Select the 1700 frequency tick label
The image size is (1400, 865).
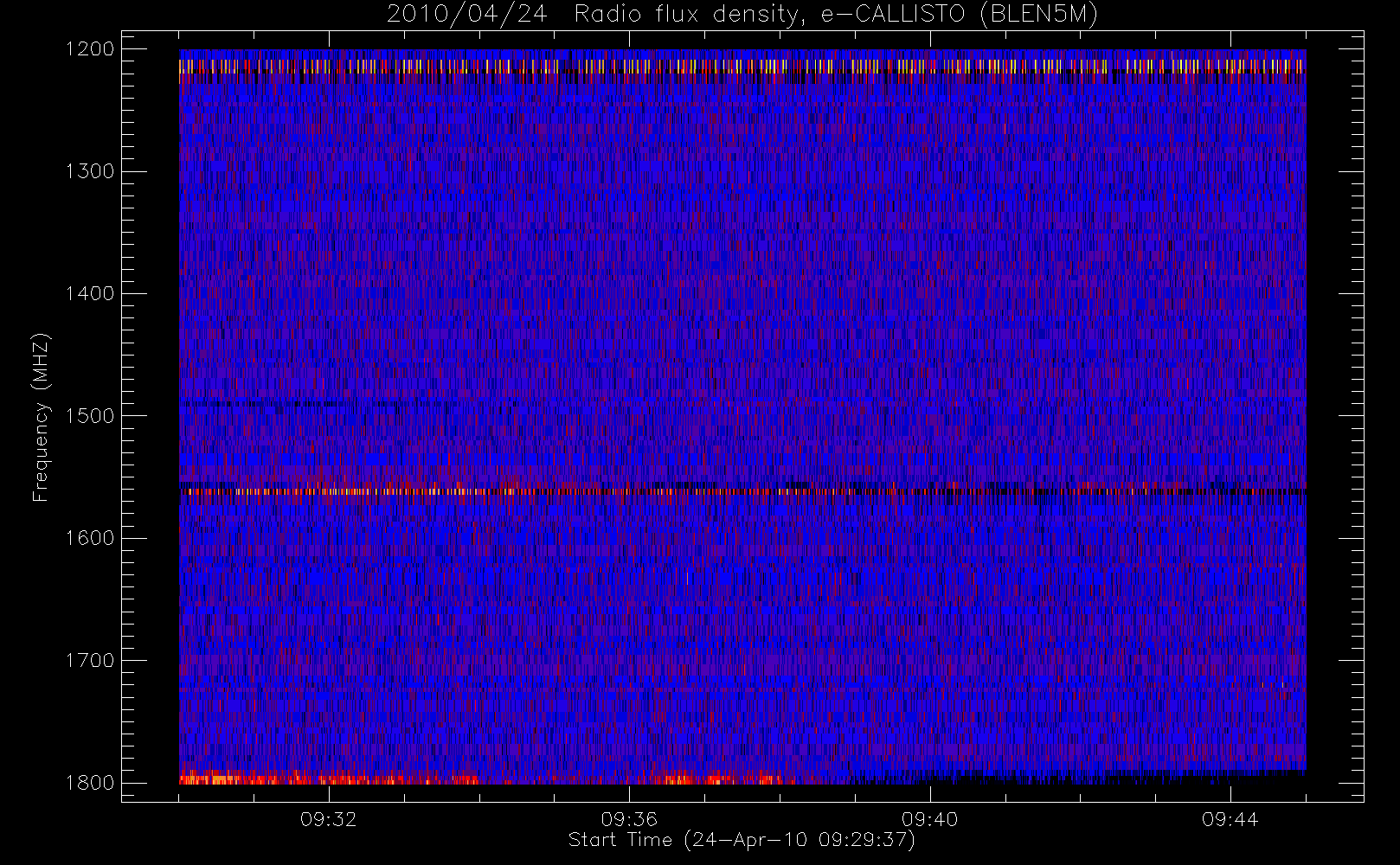(91, 660)
